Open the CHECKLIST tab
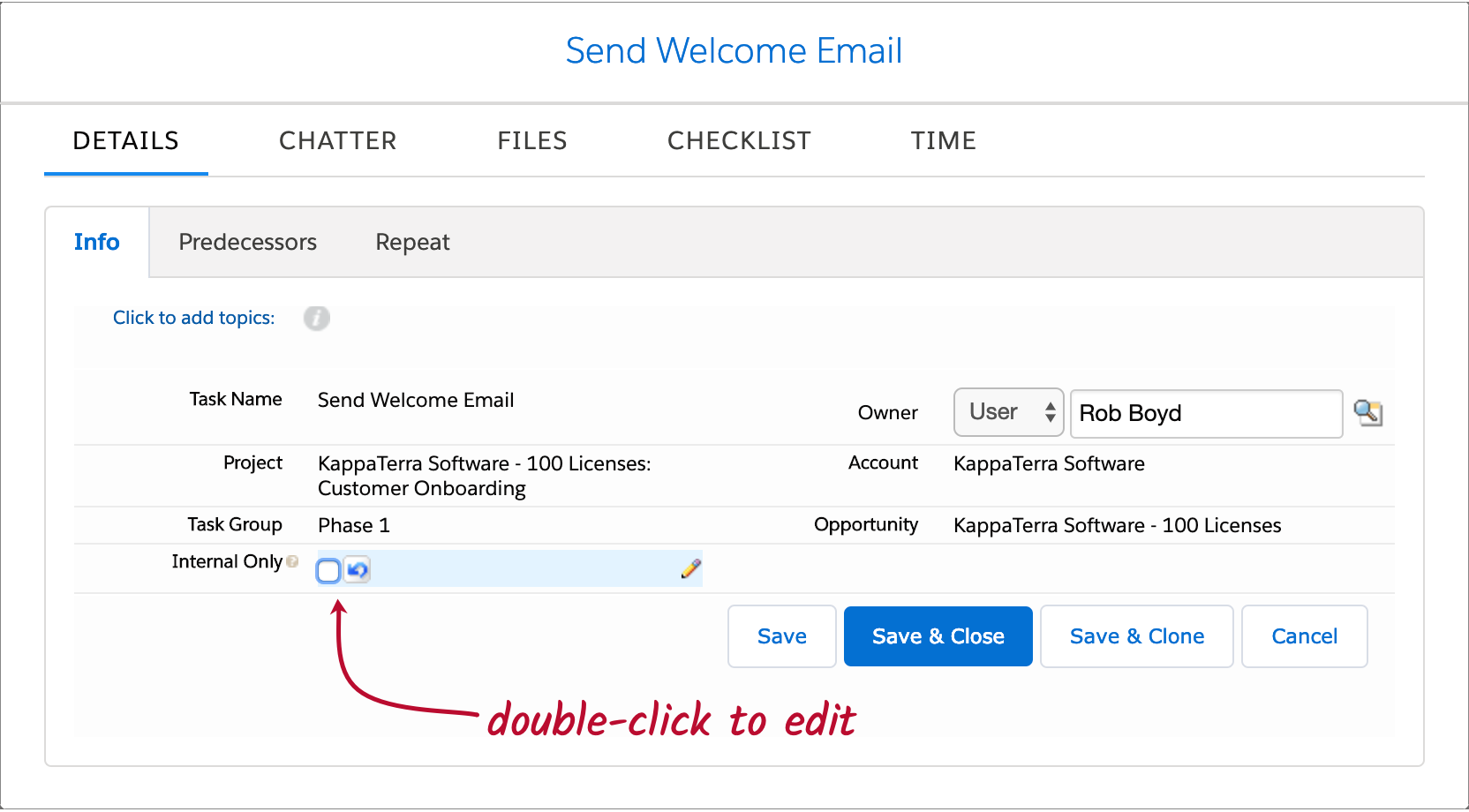Screen dimensions: 1469x812 (x=739, y=141)
